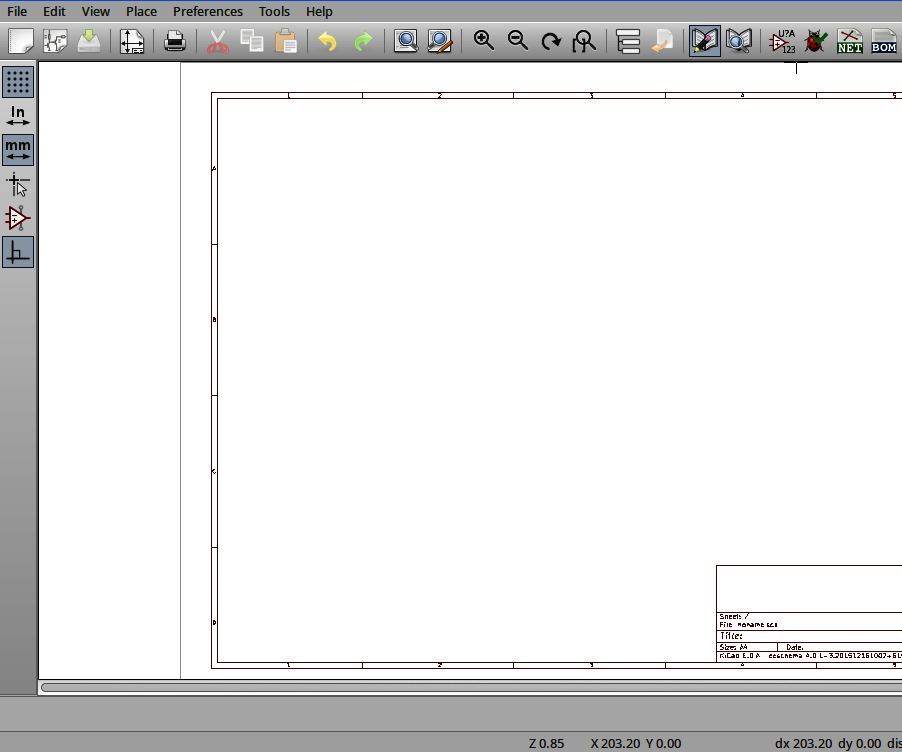Click the 'File: noname.sch' text
Image resolution: width=902 pixels, height=752 pixels.
click(x=748, y=624)
